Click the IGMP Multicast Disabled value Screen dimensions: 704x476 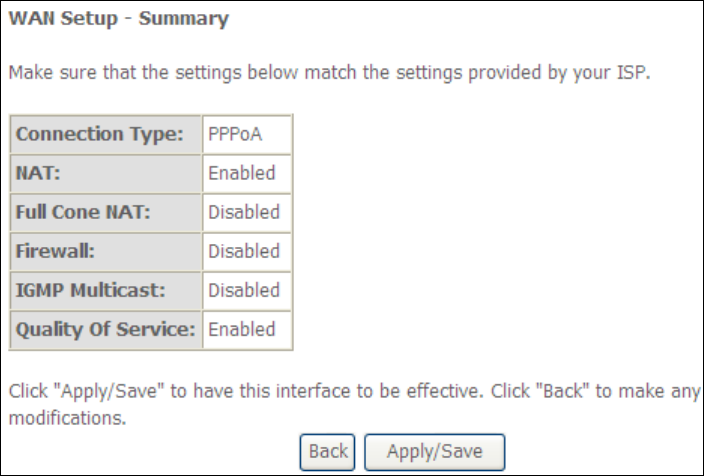[247, 291]
